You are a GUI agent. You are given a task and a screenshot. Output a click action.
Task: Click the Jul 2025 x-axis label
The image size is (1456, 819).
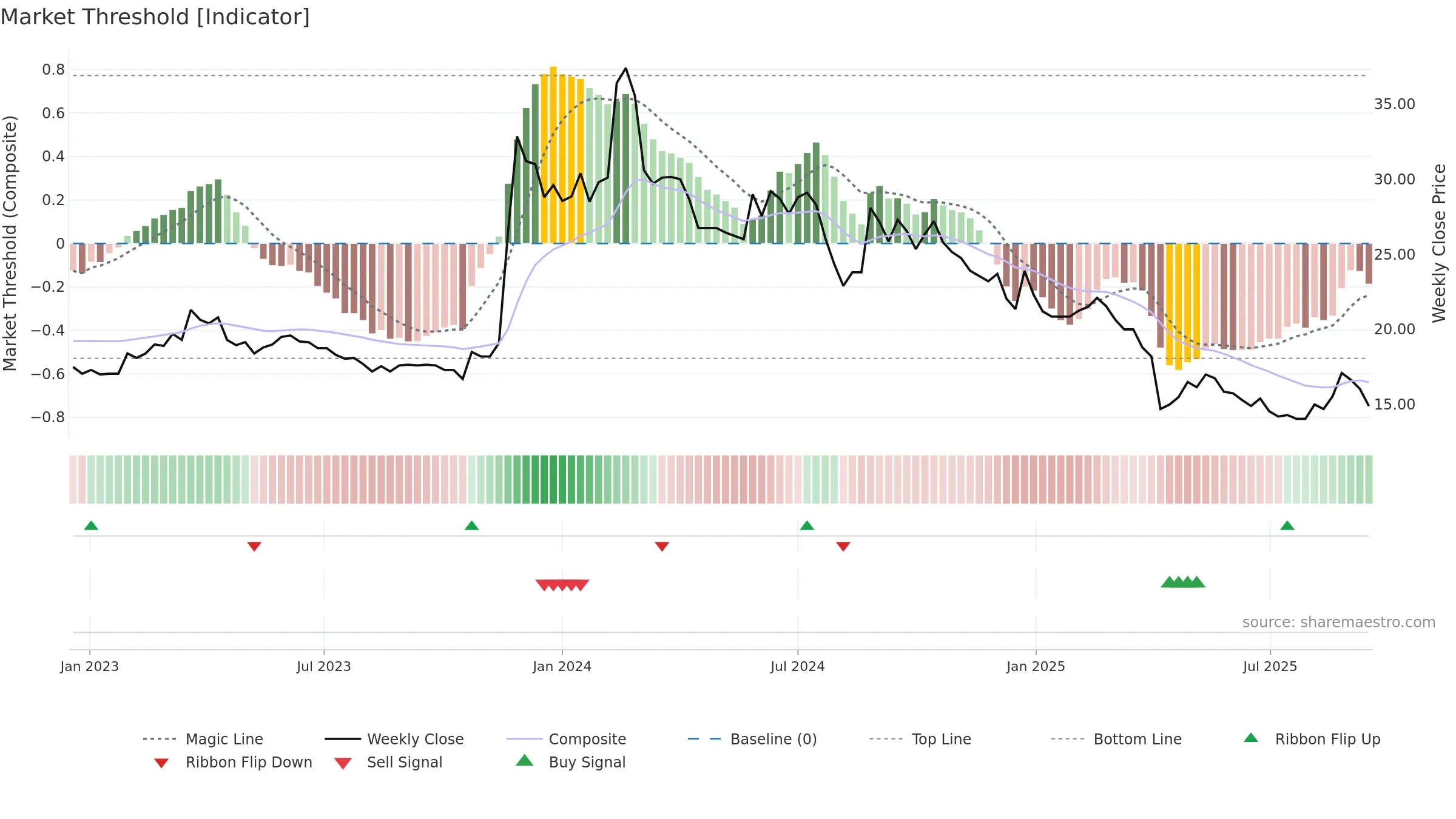1270,666
